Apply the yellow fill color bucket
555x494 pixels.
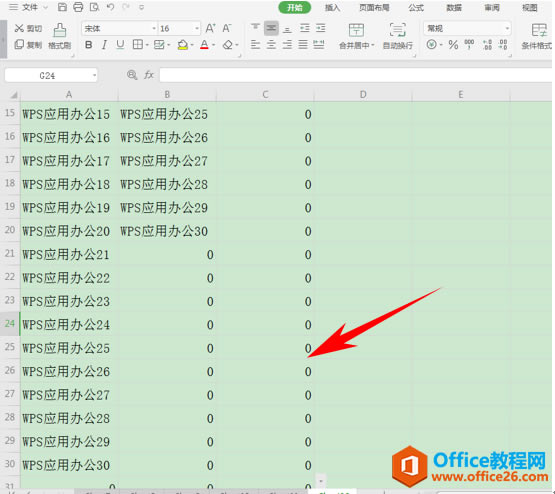click(183, 45)
